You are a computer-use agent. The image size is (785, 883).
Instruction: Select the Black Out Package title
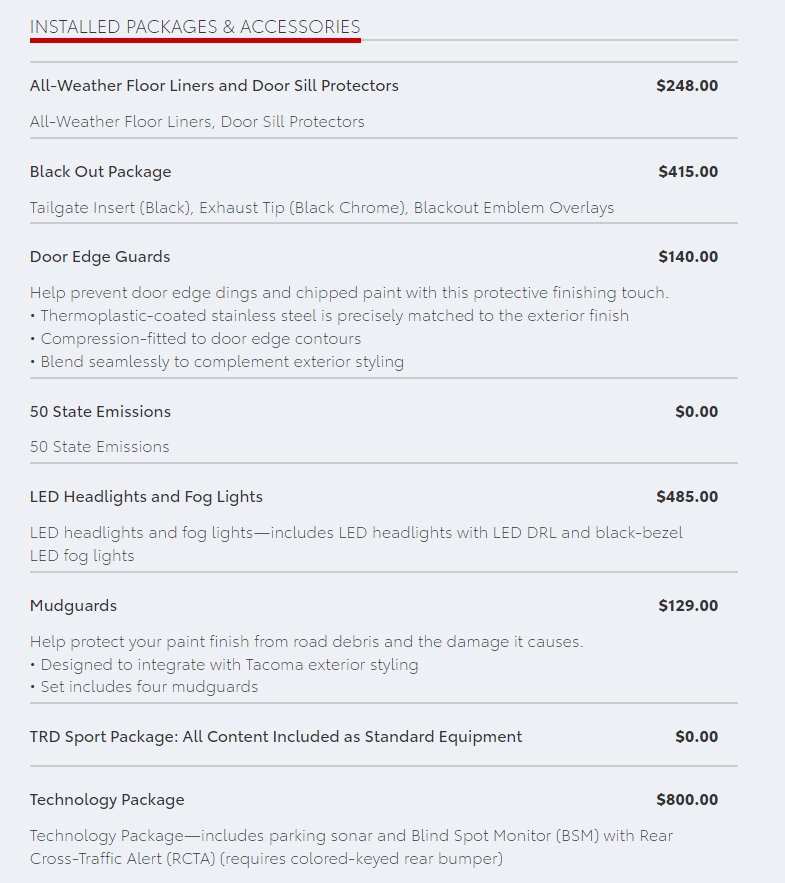tap(100, 172)
